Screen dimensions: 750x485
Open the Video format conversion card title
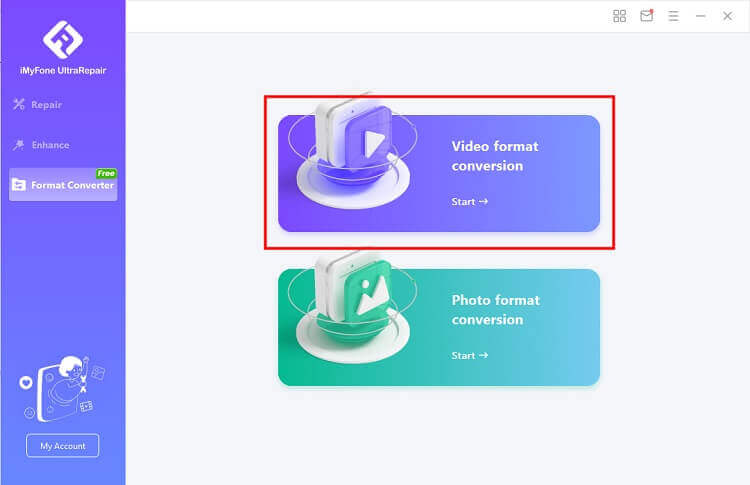click(494, 156)
